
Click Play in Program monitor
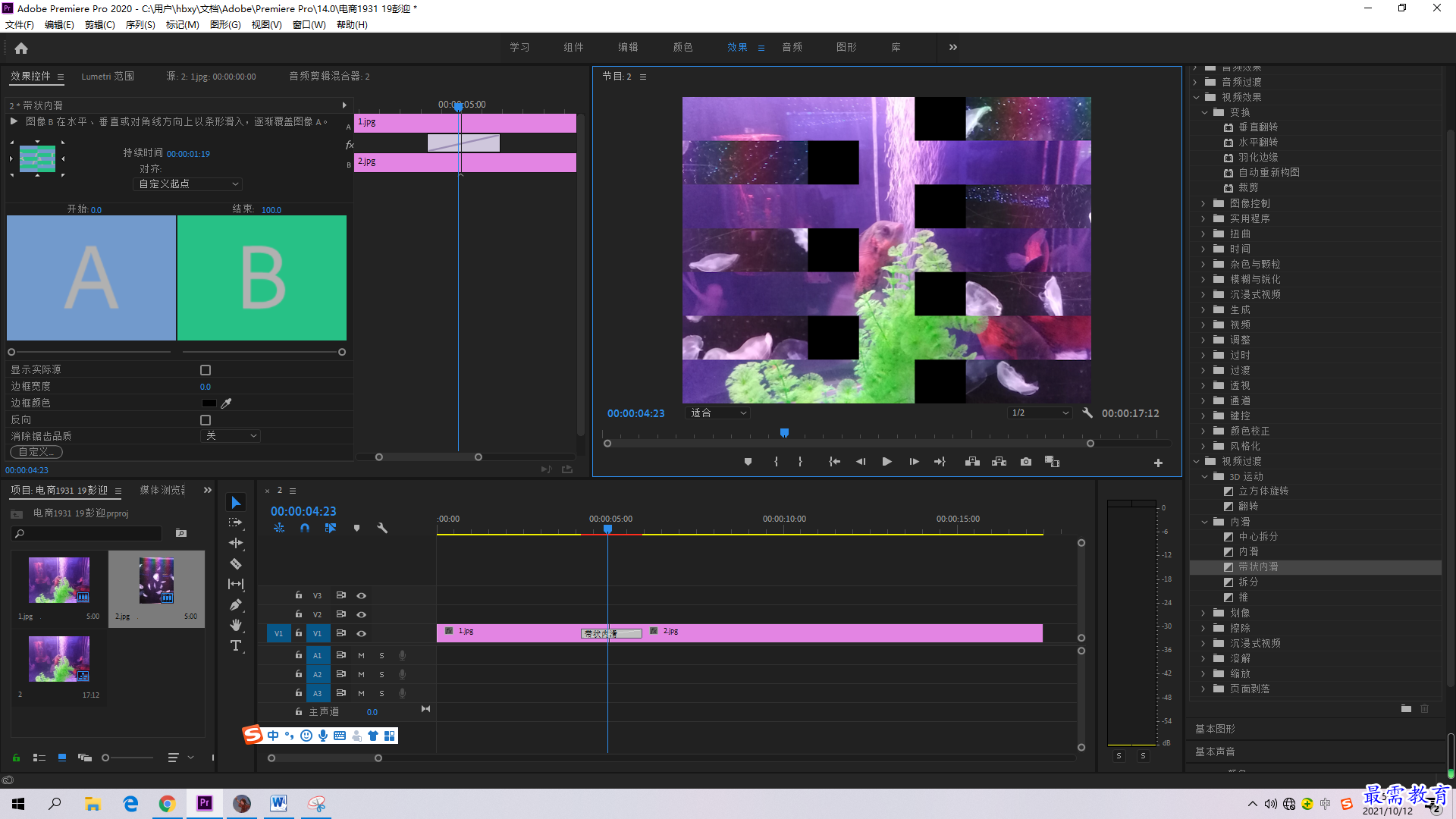tap(886, 462)
